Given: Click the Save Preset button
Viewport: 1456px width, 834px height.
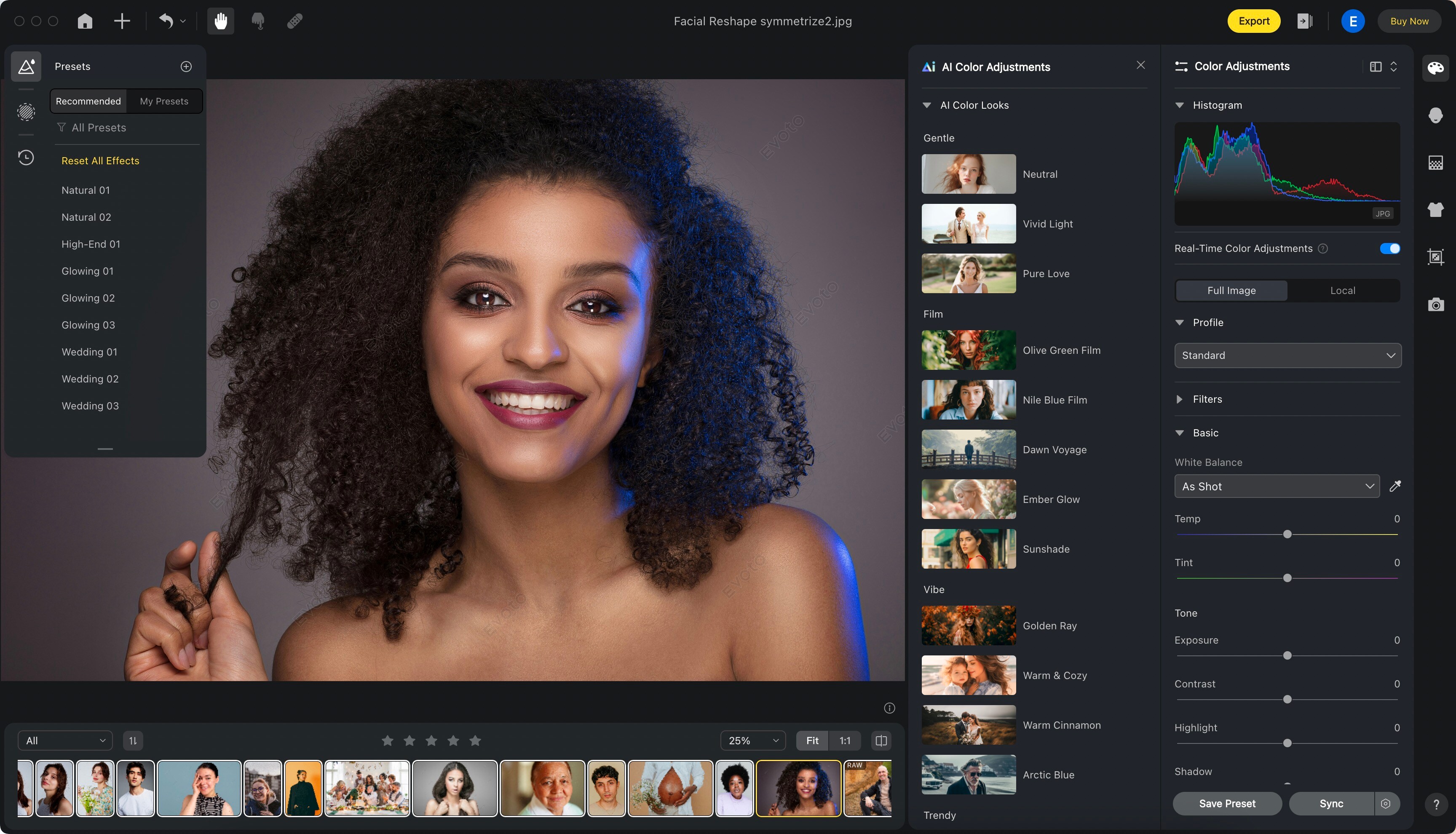Looking at the screenshot, I should 1227,804.
